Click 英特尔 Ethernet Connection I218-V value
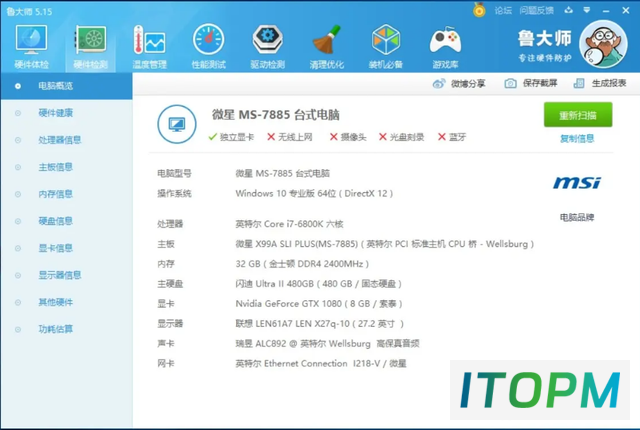The width and height of the screenshot is (640, 430). coord(321,364)
